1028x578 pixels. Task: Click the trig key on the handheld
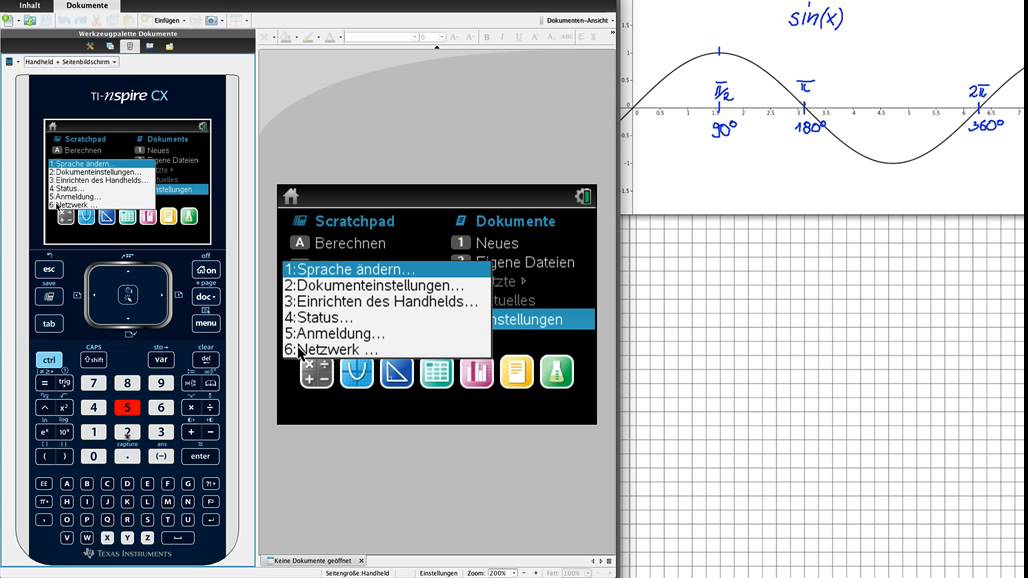(64, 383)
